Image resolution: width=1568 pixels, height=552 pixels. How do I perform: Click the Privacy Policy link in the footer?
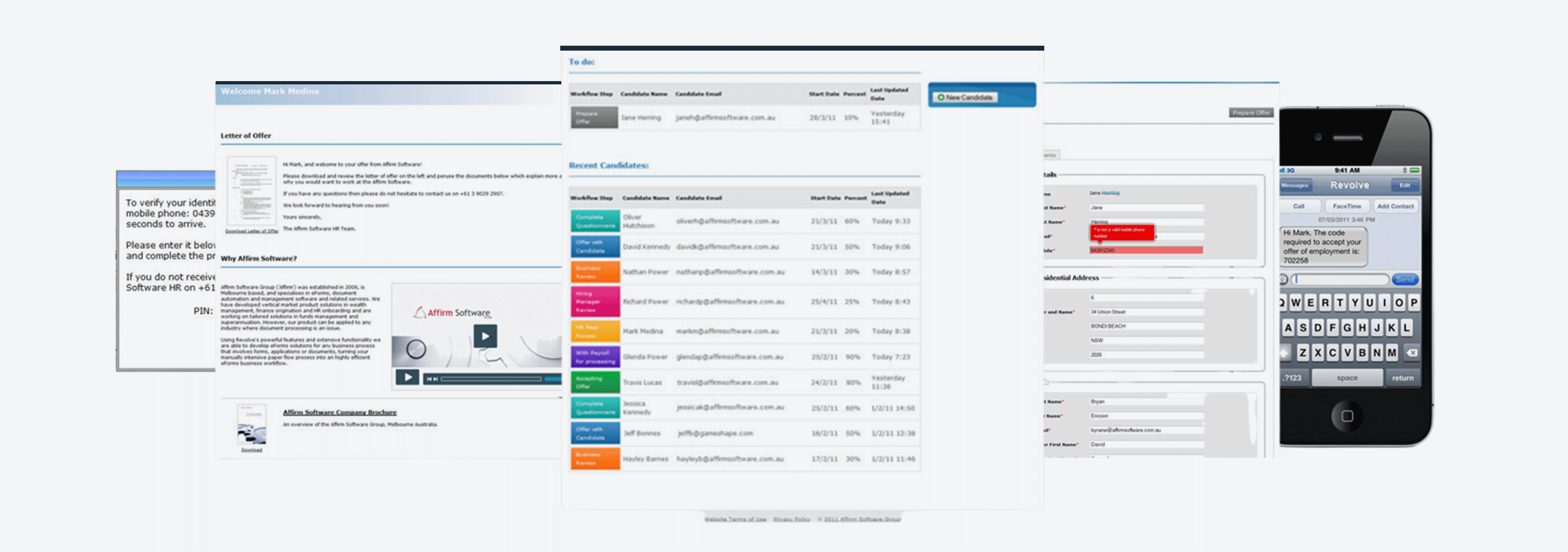791,519
